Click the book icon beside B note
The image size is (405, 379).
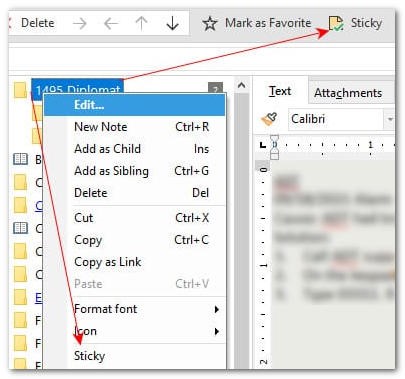[20, 160]
